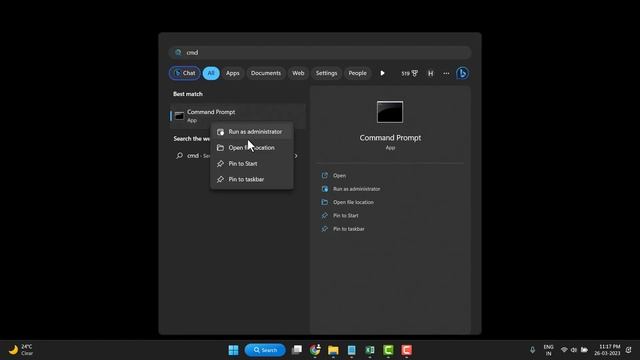Open the volume speaker icon in the tray

[x=574, y=350]
